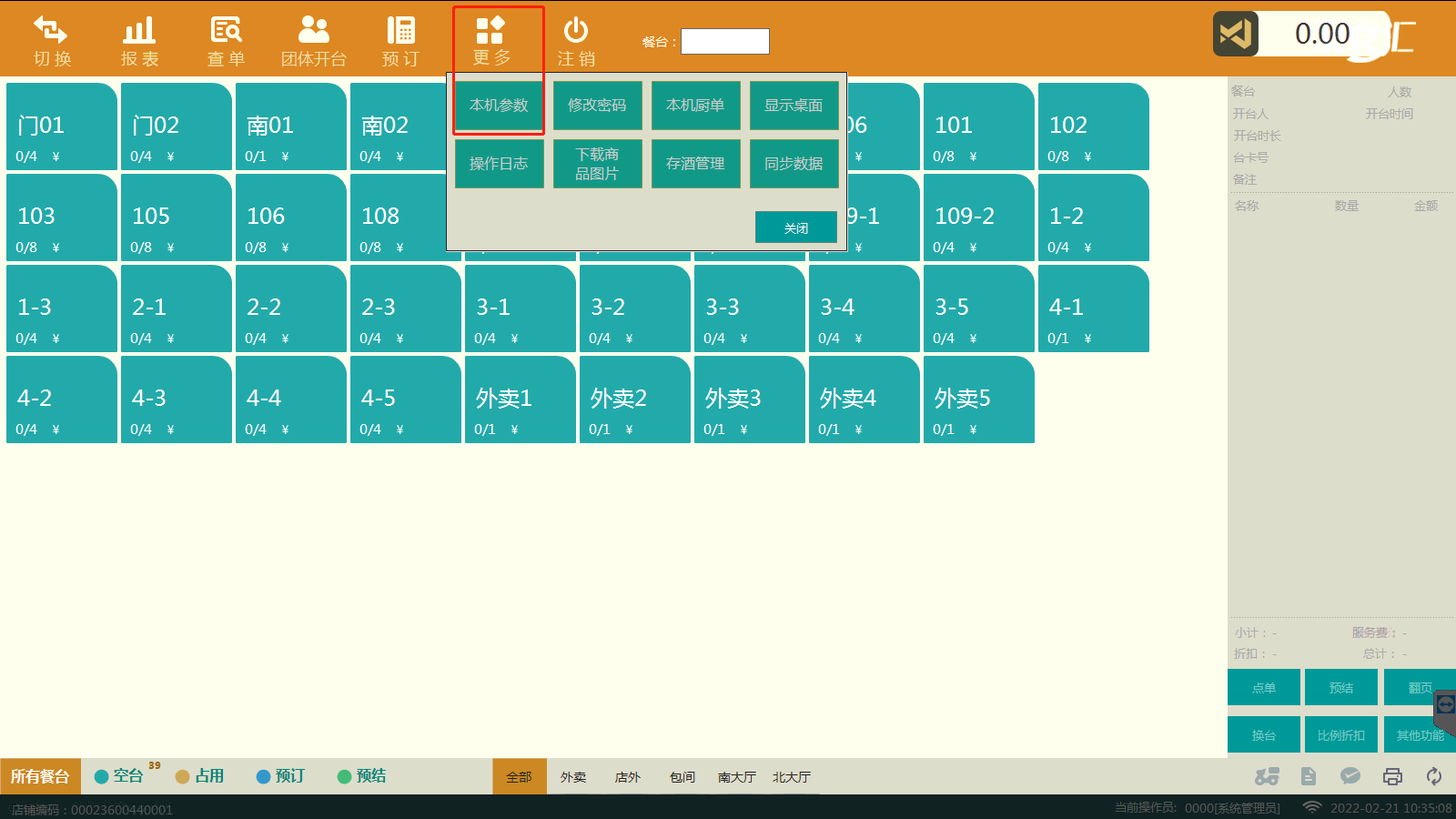Click the 更多 more icon
1456x819 pixels.
490,30
